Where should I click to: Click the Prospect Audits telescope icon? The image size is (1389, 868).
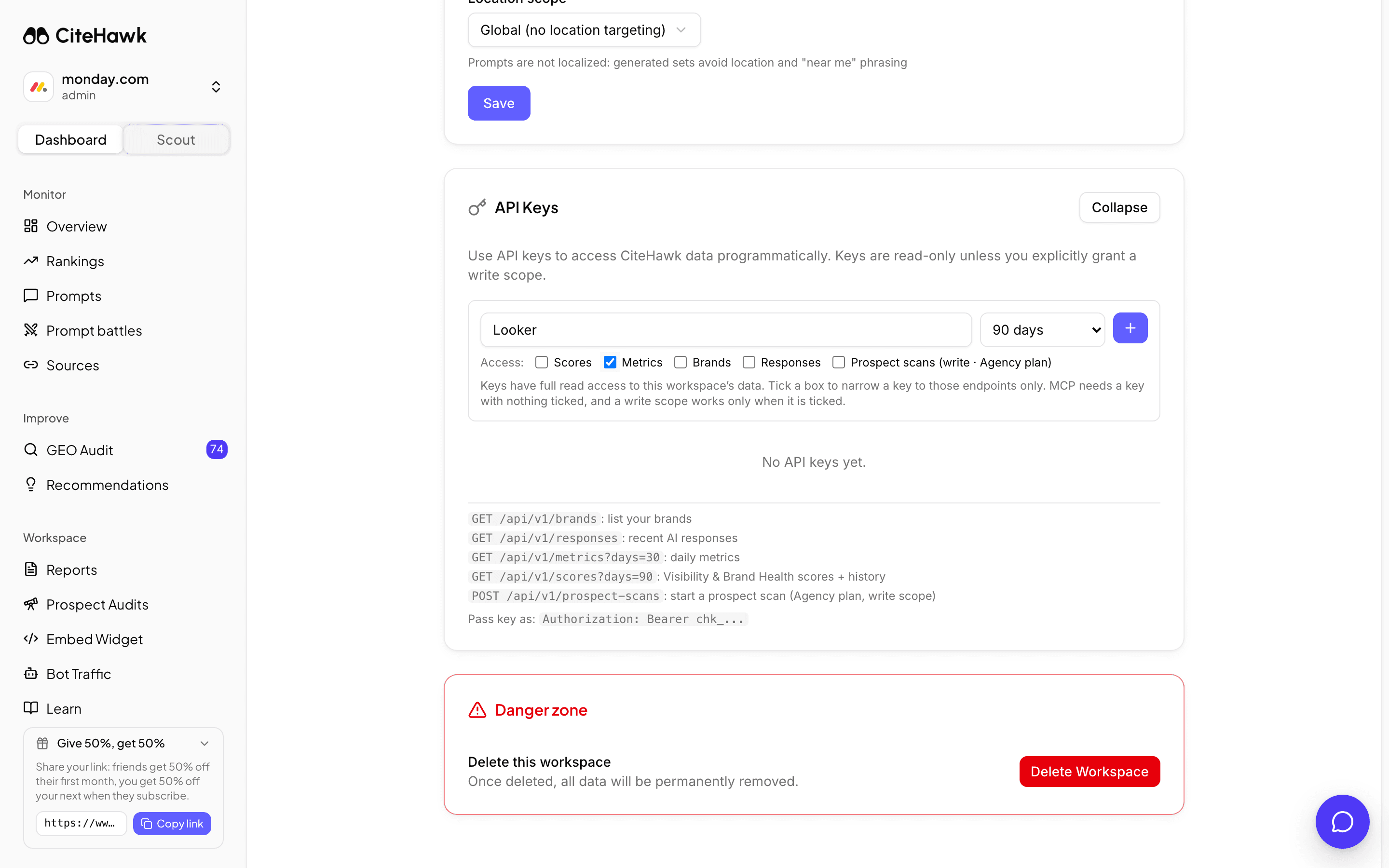(31, 604)
